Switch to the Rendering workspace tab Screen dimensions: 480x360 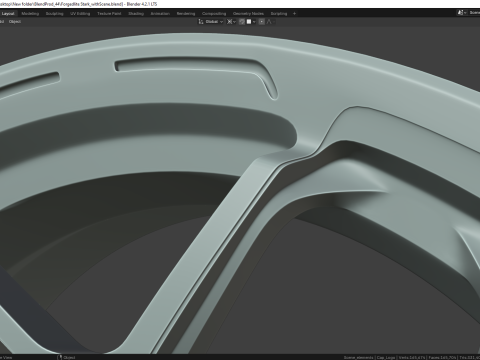click(x=186, y=14)
